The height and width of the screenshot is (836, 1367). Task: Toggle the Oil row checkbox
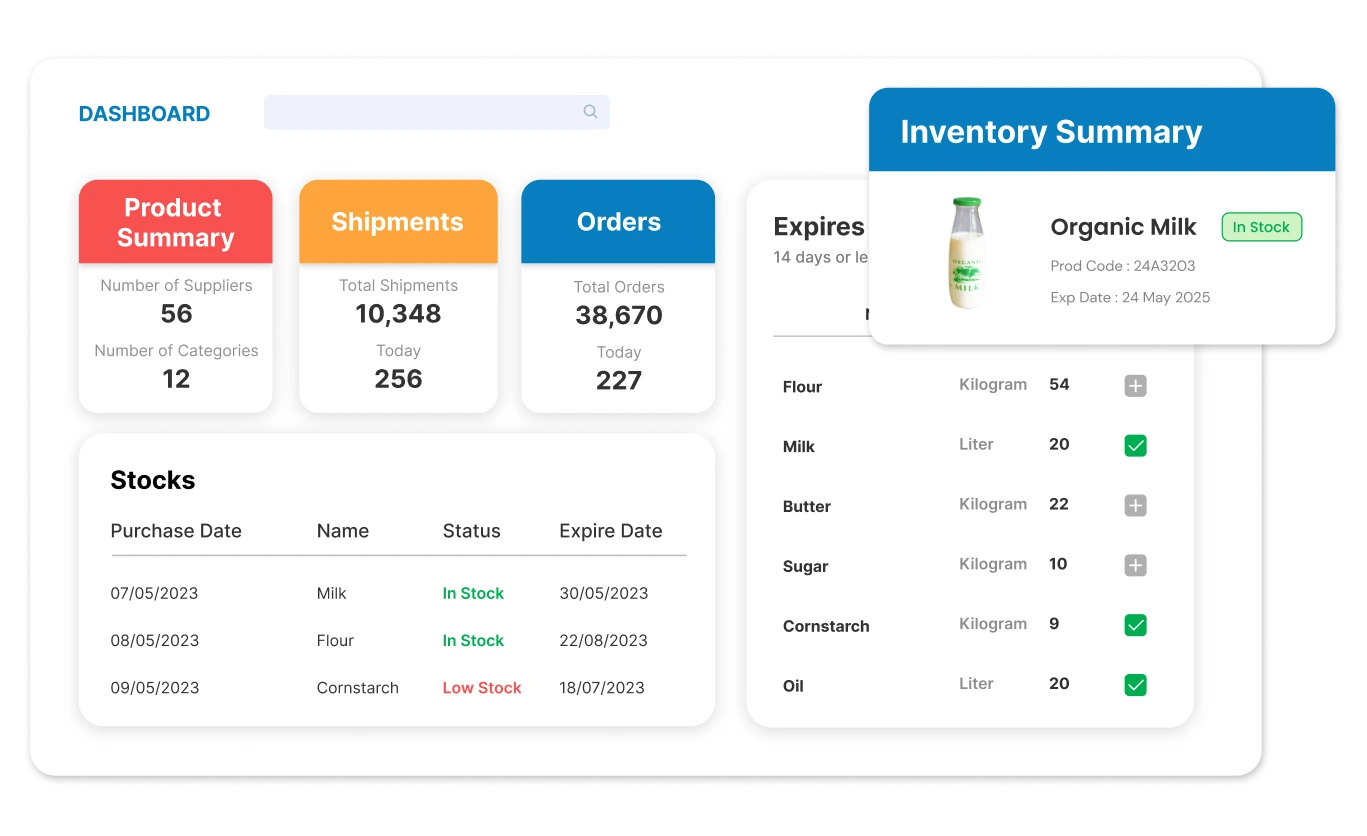1135,686
